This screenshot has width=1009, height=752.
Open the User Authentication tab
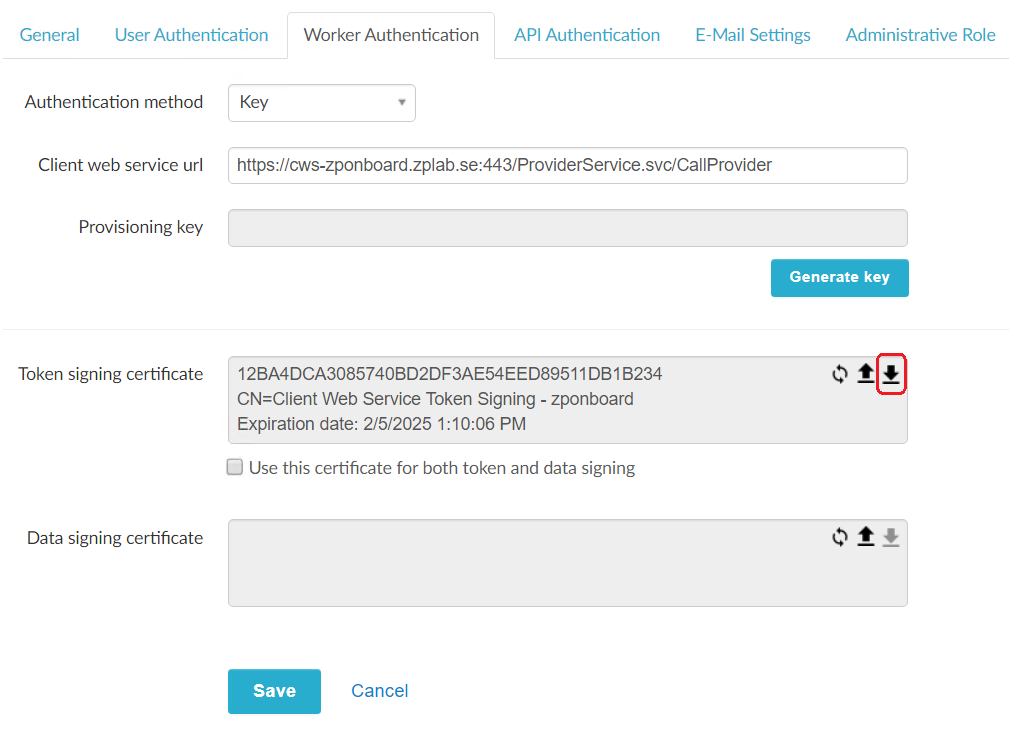[x=191, y=34]
